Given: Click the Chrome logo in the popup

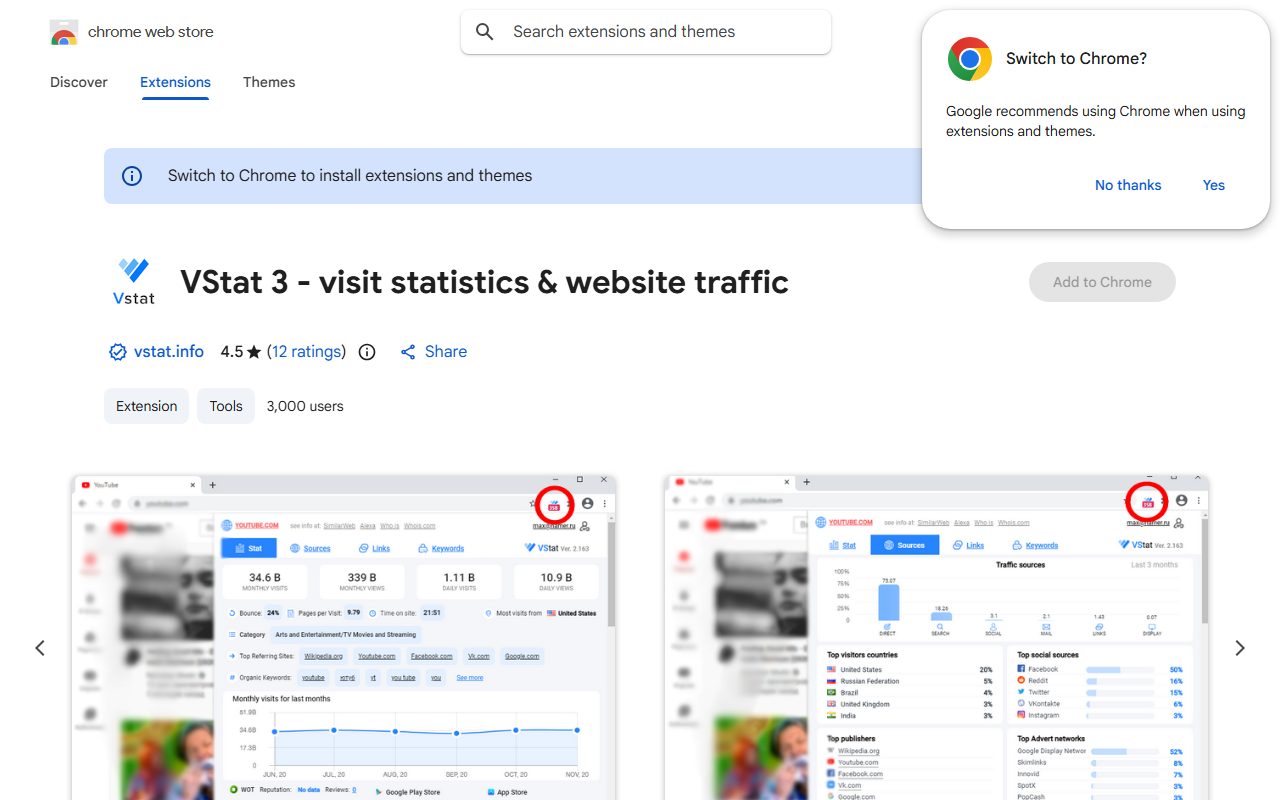Looking at the screenshot, I should coord(970,59).
